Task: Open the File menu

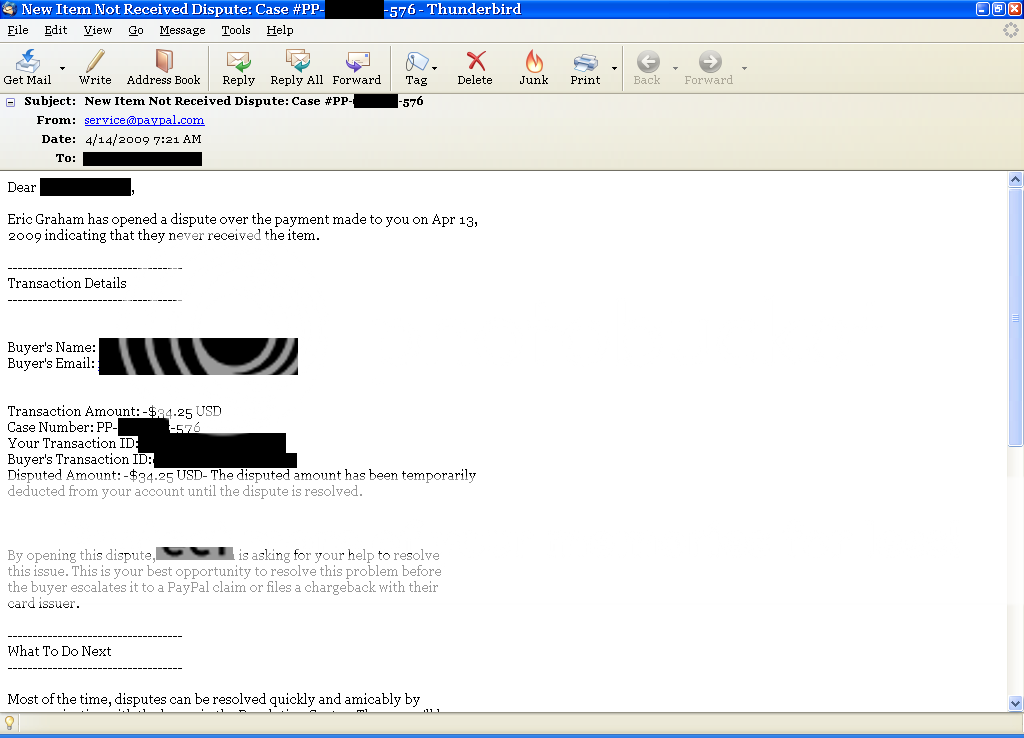Action: click(x=18, y=30)
